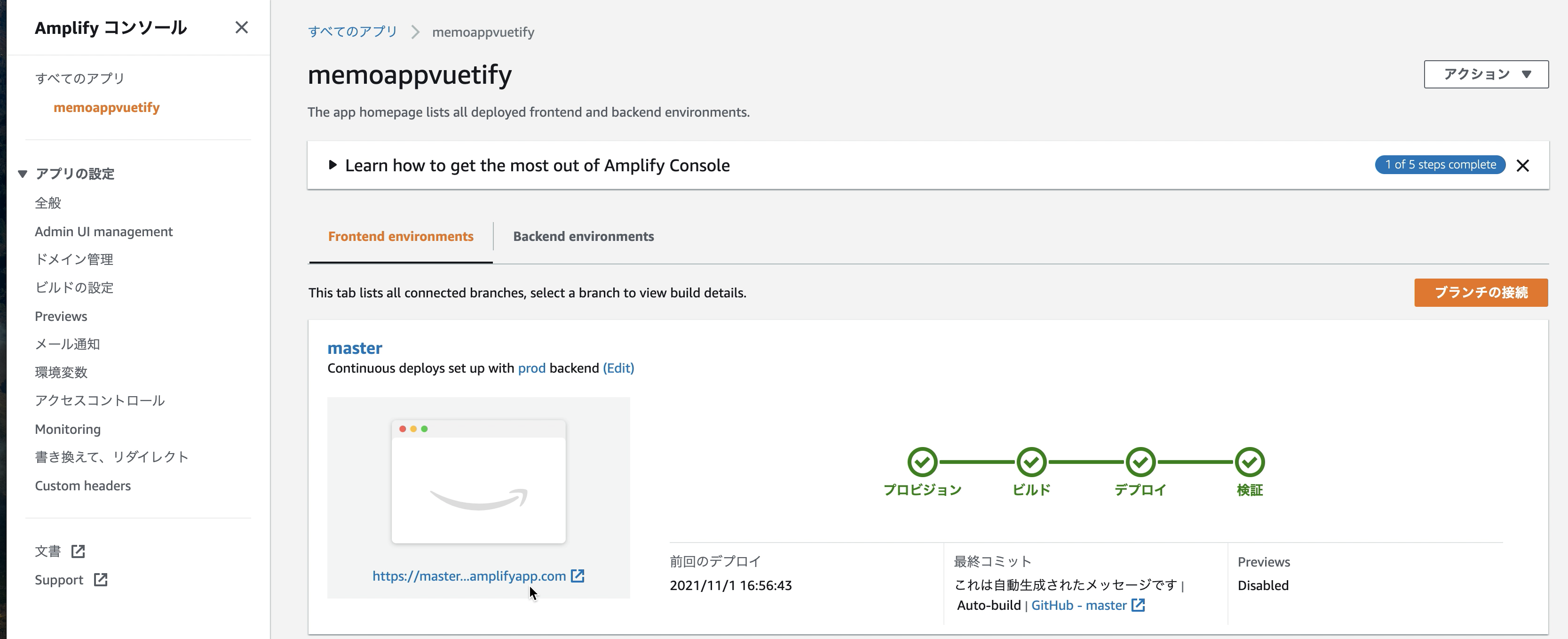This screenshot has width=1568, height=639.
Task: Click external link icon beside 文書
Action: tap(78, 551)
